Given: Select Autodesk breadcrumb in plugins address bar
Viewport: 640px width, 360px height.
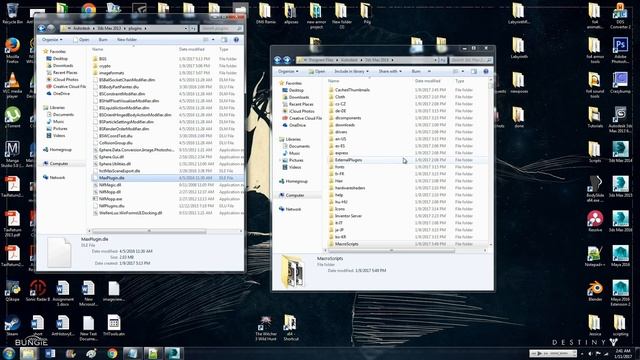Looking at the screenshot, I should (x=82, y=29).
